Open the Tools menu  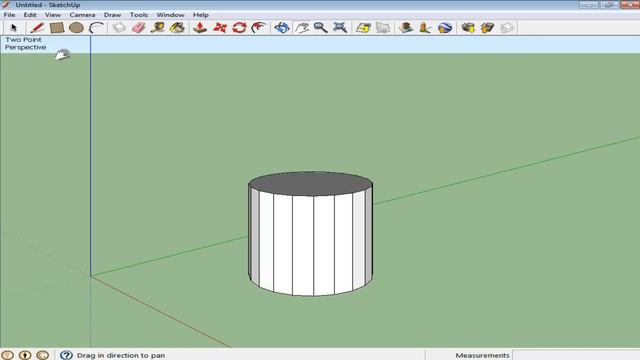[139, 15]
